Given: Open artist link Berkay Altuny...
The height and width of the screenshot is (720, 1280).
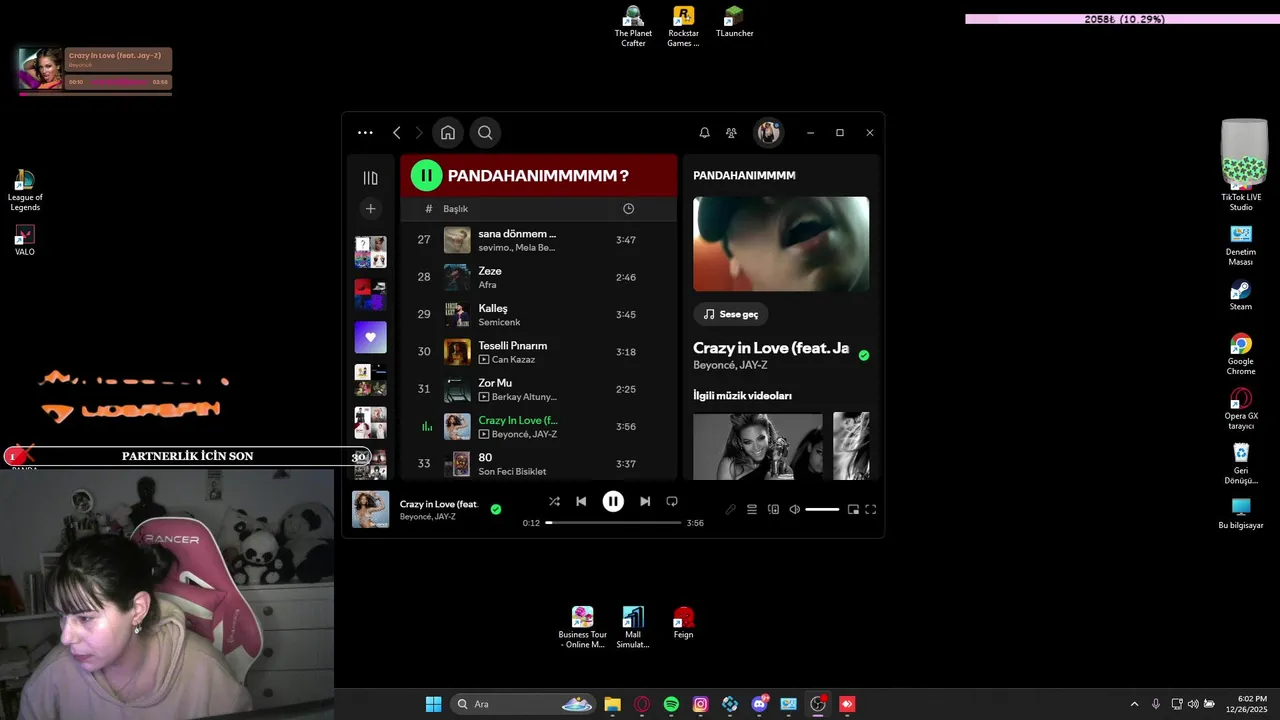Looking at the screenshot, I should tap(524, 397).
